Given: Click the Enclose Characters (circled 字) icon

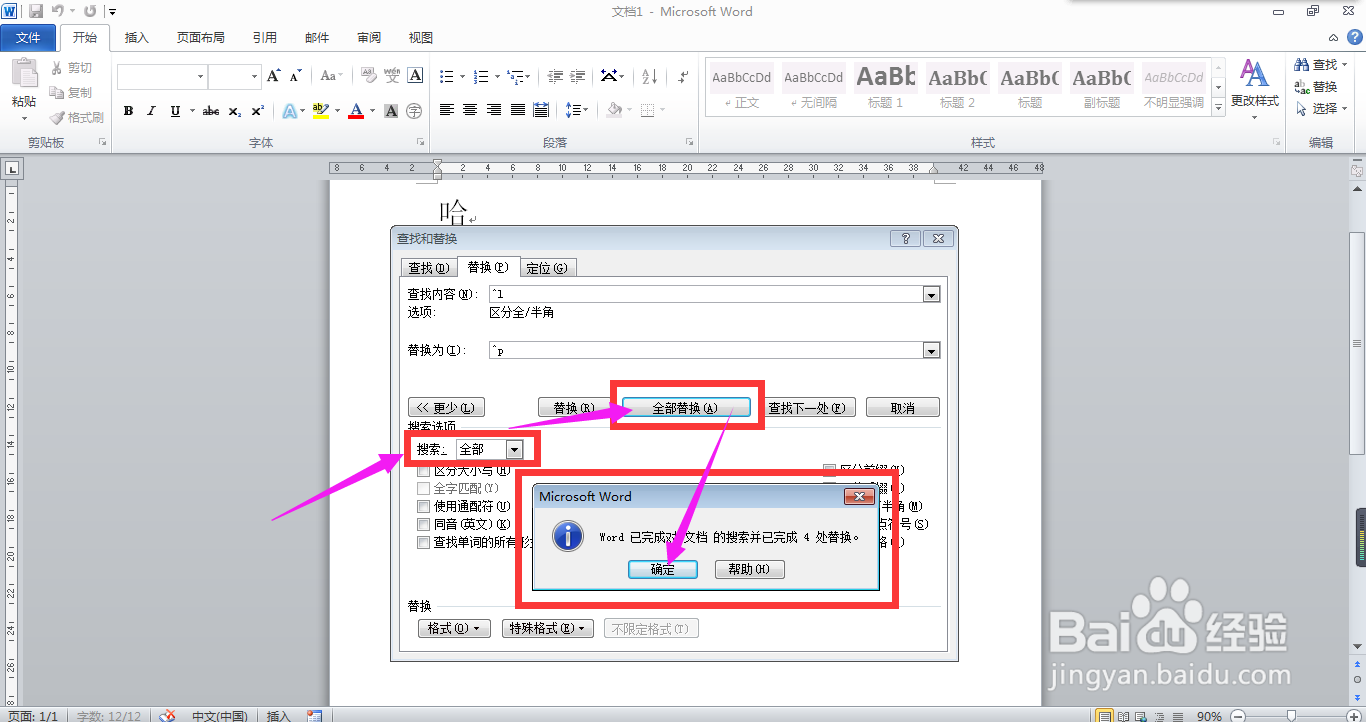Looking at the screenshot, I should click(x=414, y=111).
